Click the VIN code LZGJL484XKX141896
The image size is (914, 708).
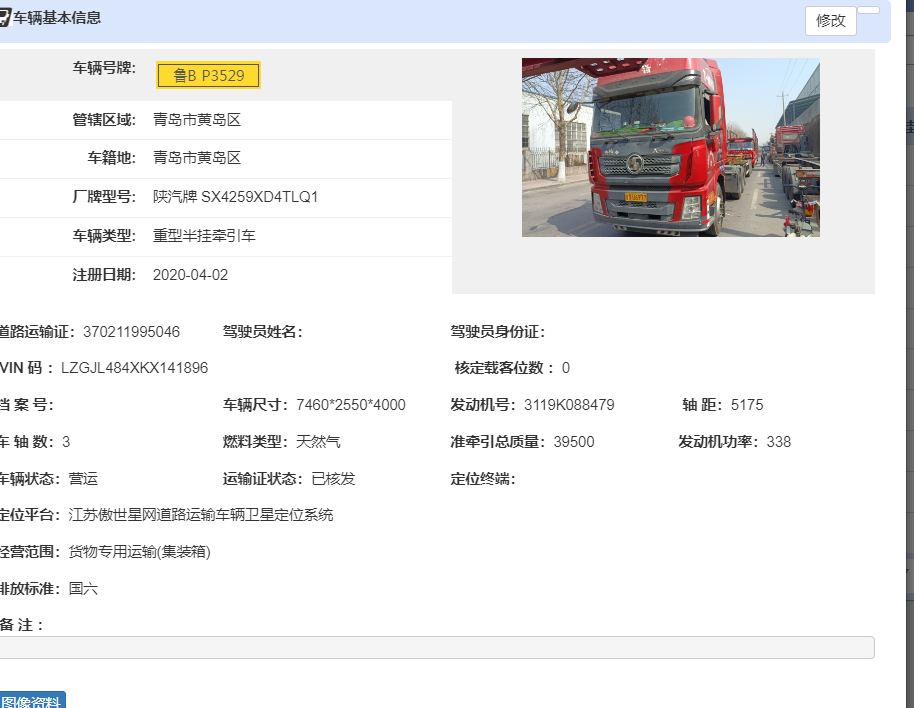point(134,368)
